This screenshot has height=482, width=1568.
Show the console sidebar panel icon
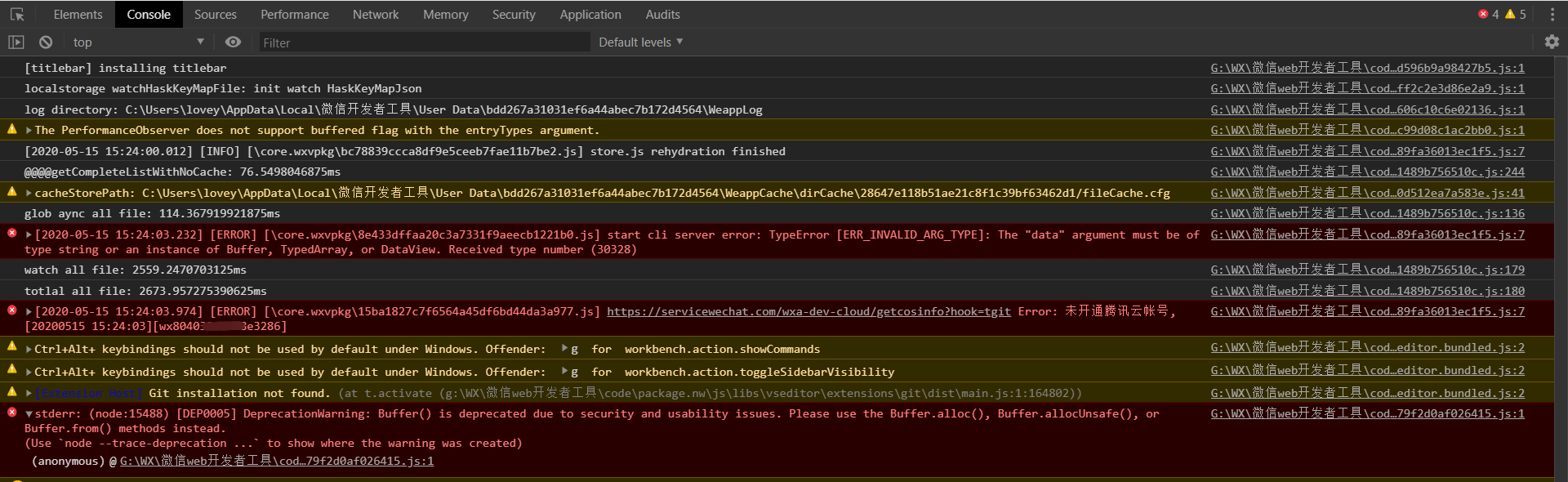16,42
